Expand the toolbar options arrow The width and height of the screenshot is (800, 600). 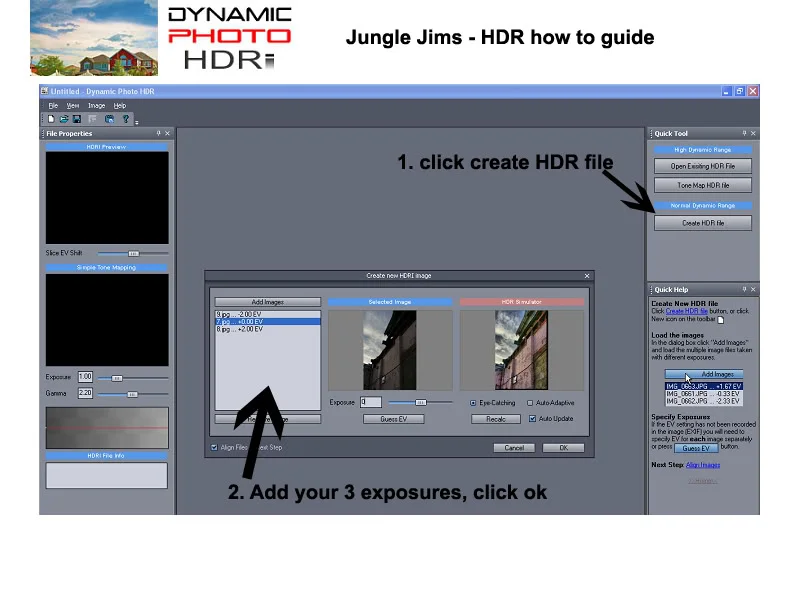(137, 121)
